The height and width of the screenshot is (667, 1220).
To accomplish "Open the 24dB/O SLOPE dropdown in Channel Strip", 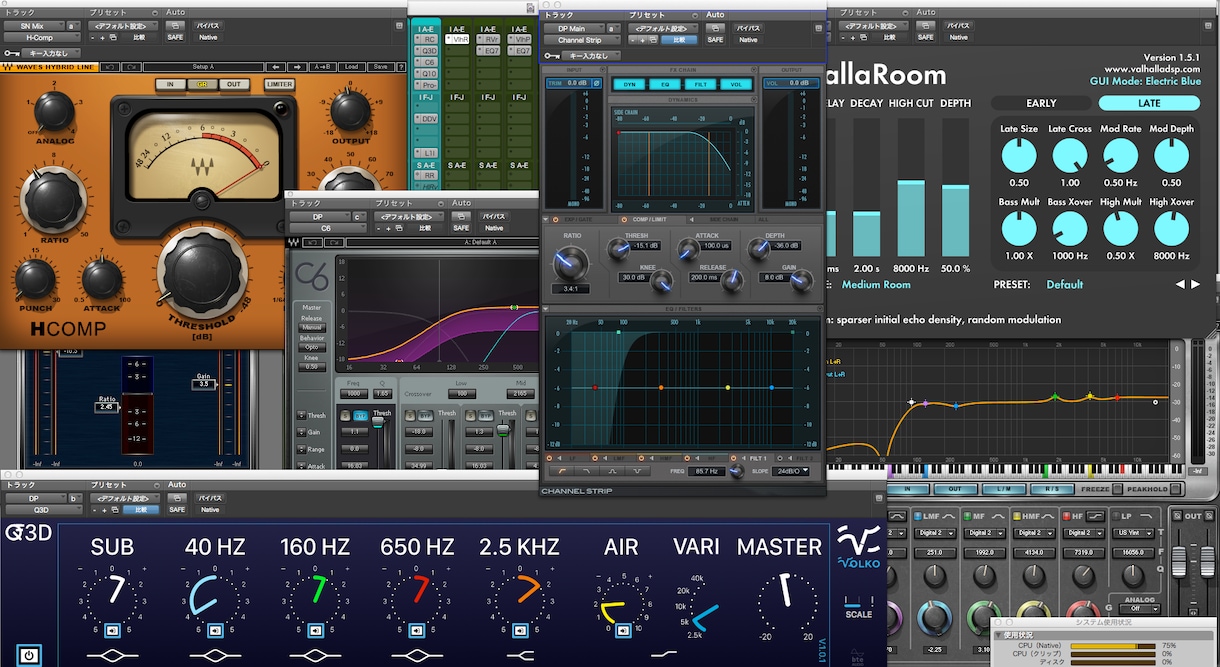I will click(x=790, y=471).
